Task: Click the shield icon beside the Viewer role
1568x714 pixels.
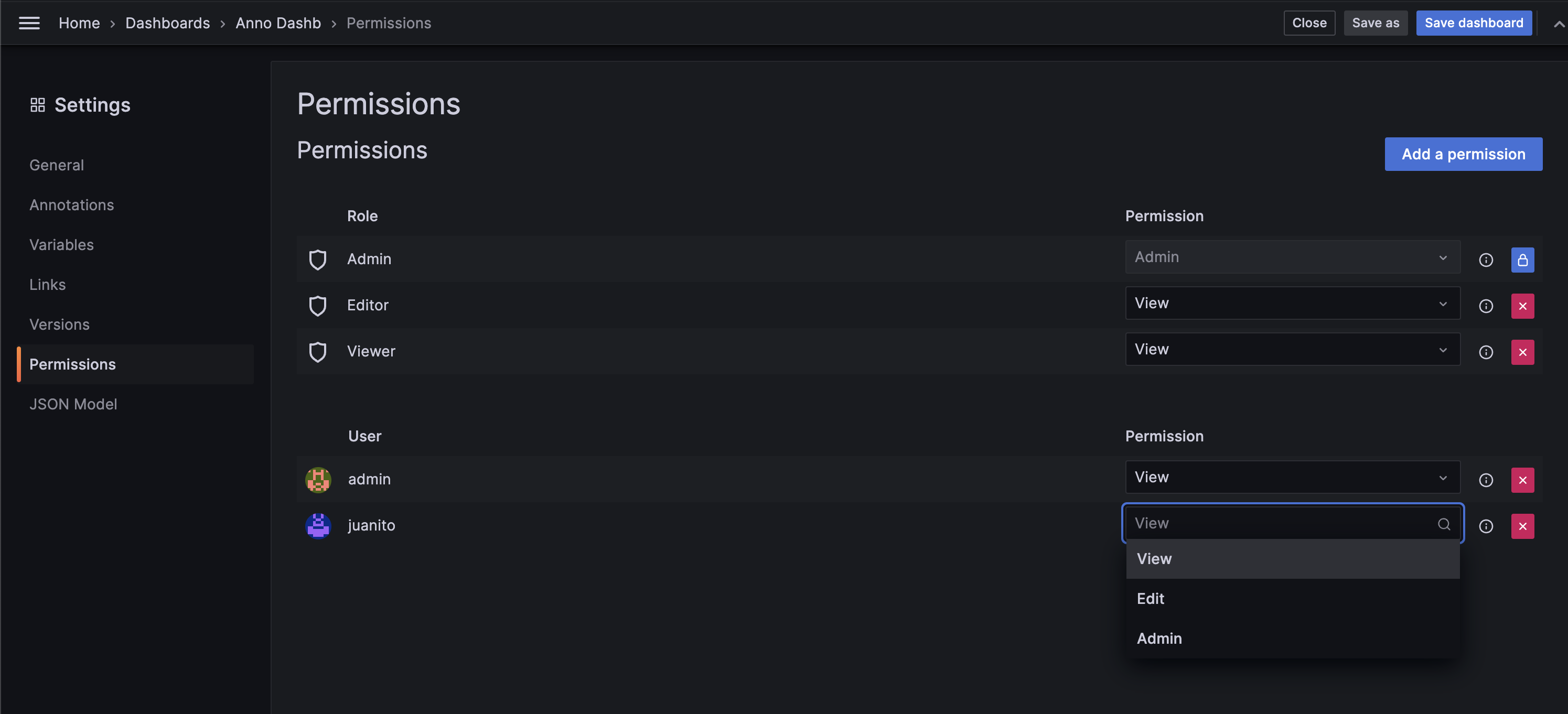Action: [318, 351]
